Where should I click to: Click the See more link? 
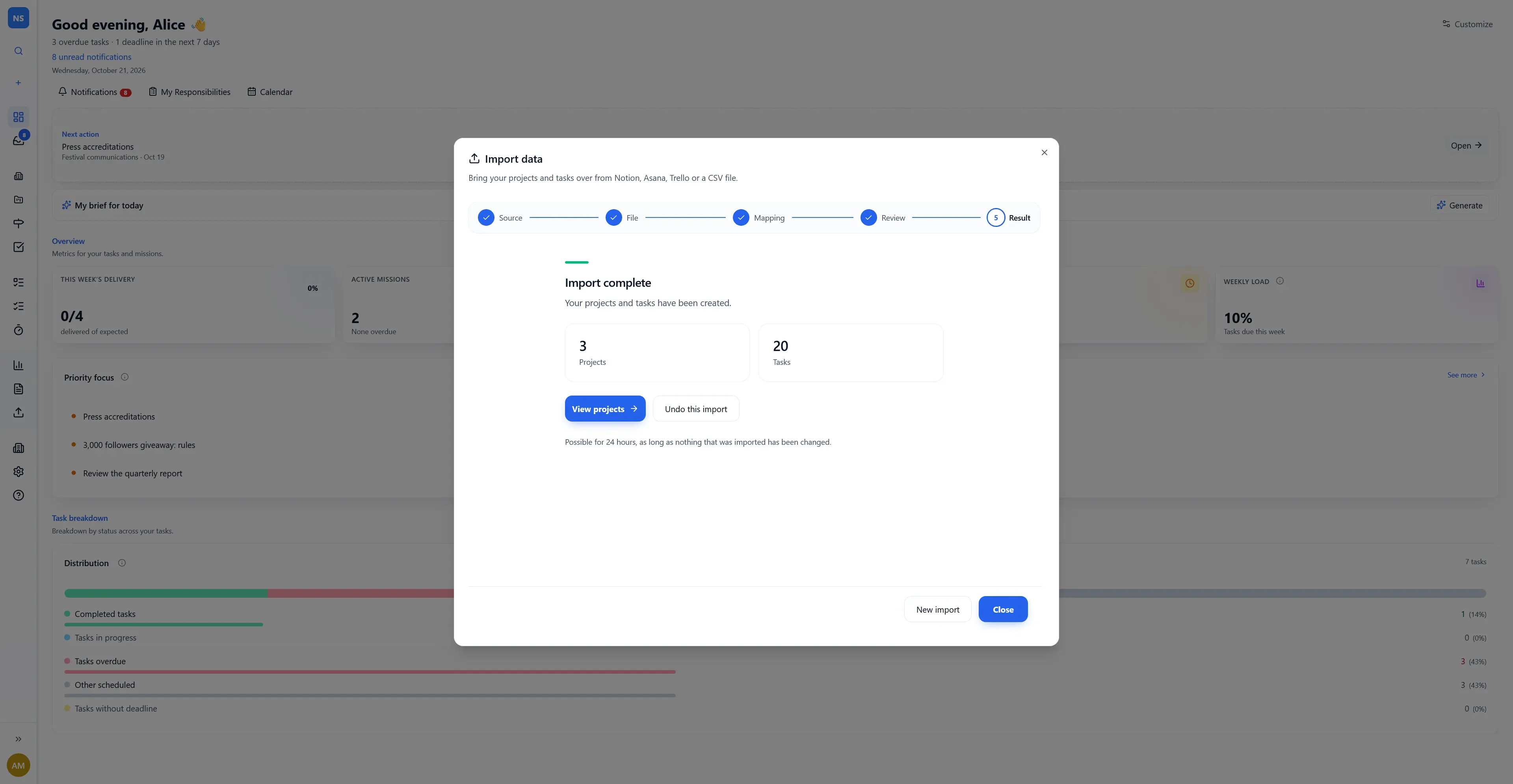click(x=1466, y=375)
